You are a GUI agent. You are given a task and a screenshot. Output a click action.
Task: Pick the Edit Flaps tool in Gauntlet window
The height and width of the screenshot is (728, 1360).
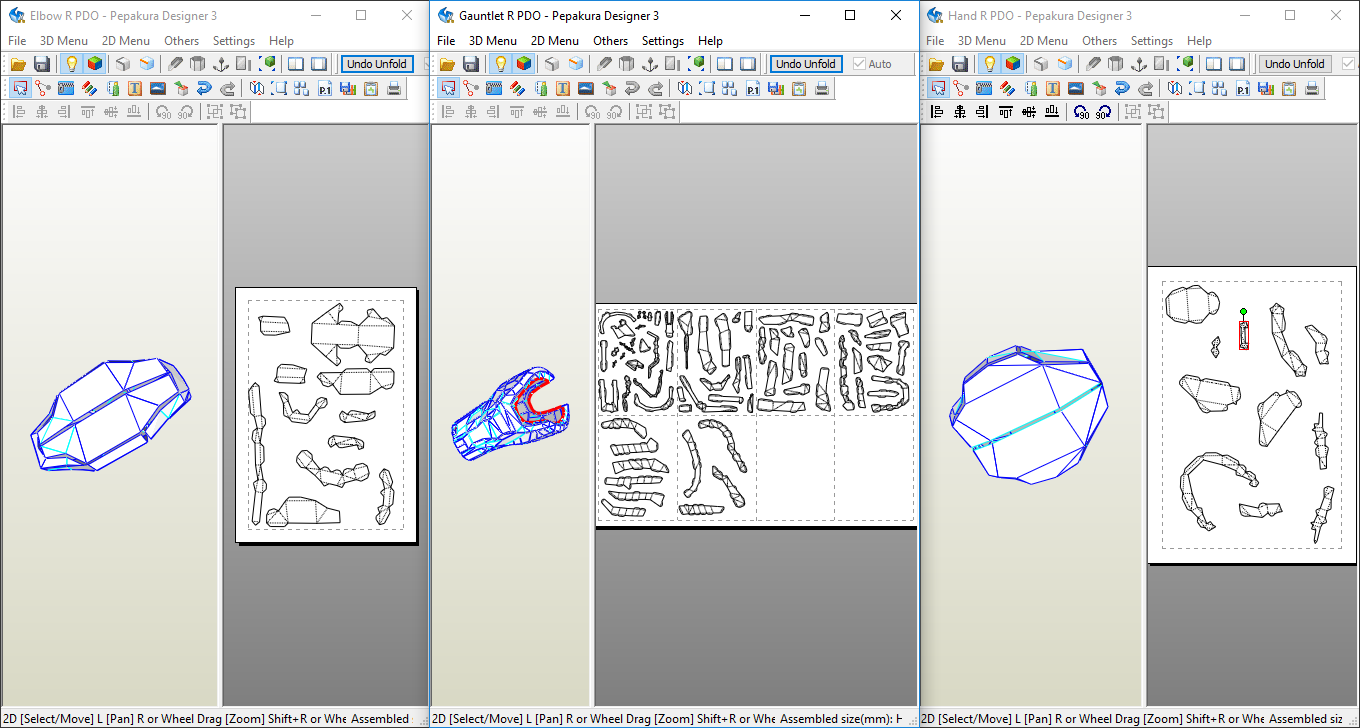point(495,88)
